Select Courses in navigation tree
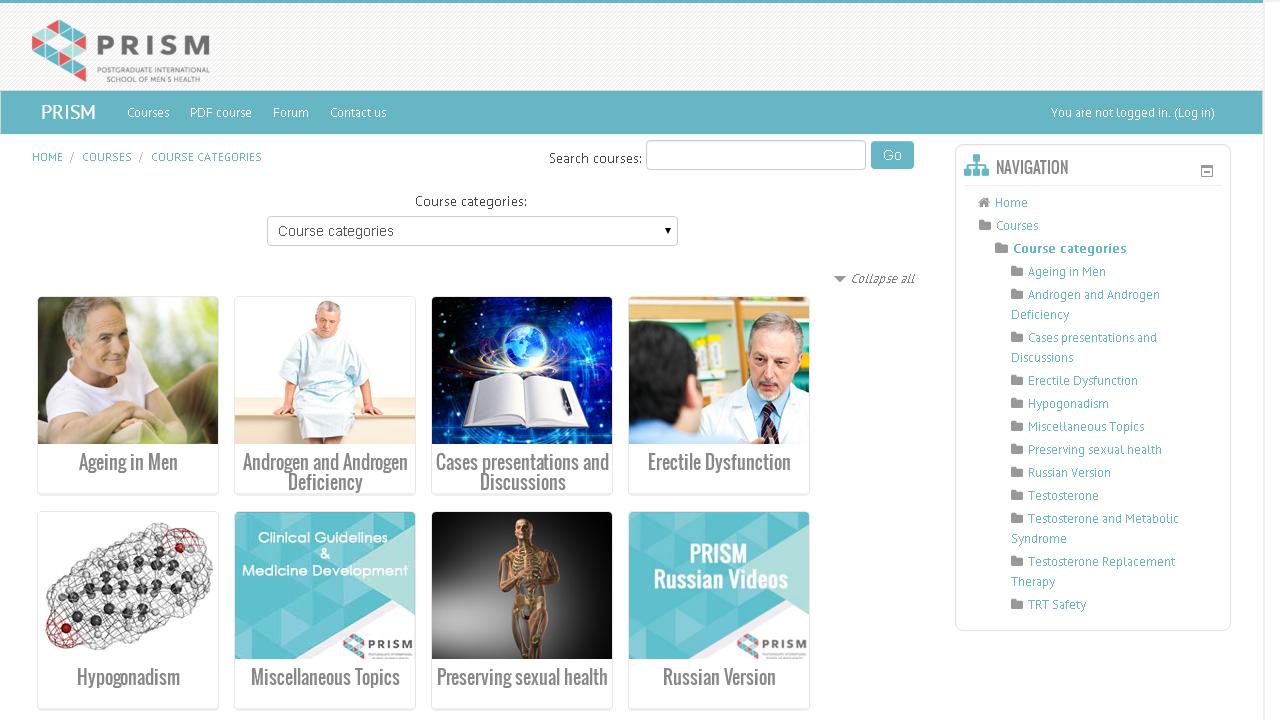 1017,226
